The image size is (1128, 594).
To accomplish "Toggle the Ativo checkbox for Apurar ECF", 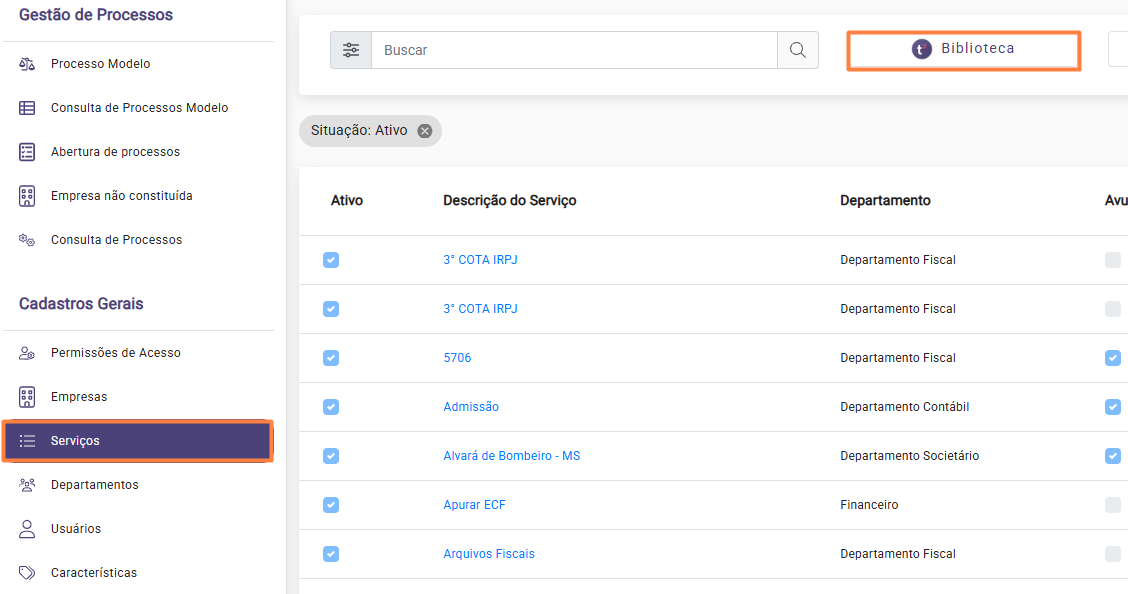I will [x=331, y=505].
